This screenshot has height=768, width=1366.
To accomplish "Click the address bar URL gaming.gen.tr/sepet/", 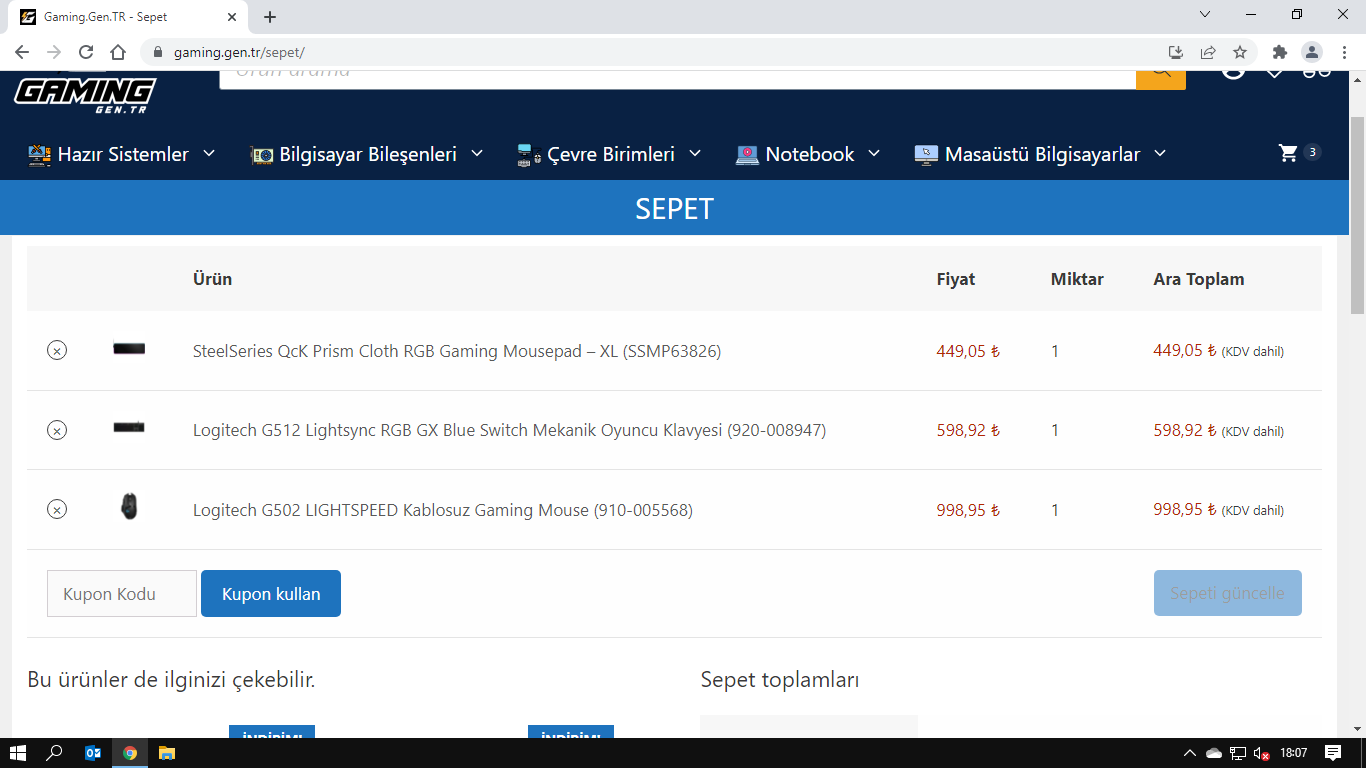I will click(239, 52).
